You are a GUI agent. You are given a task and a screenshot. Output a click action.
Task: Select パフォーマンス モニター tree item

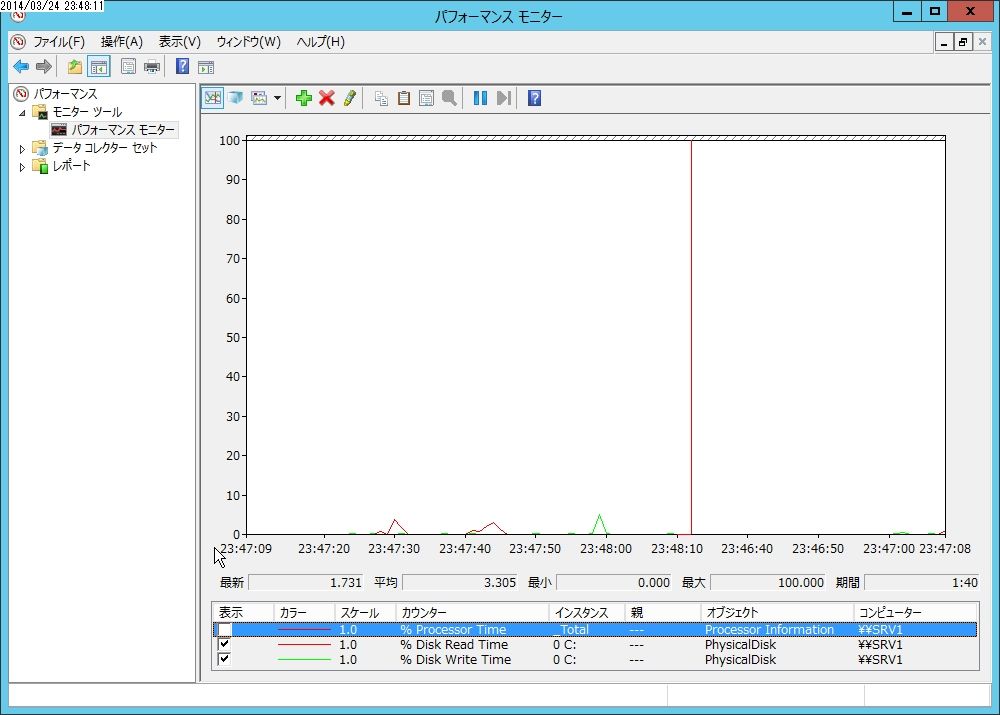122,130
